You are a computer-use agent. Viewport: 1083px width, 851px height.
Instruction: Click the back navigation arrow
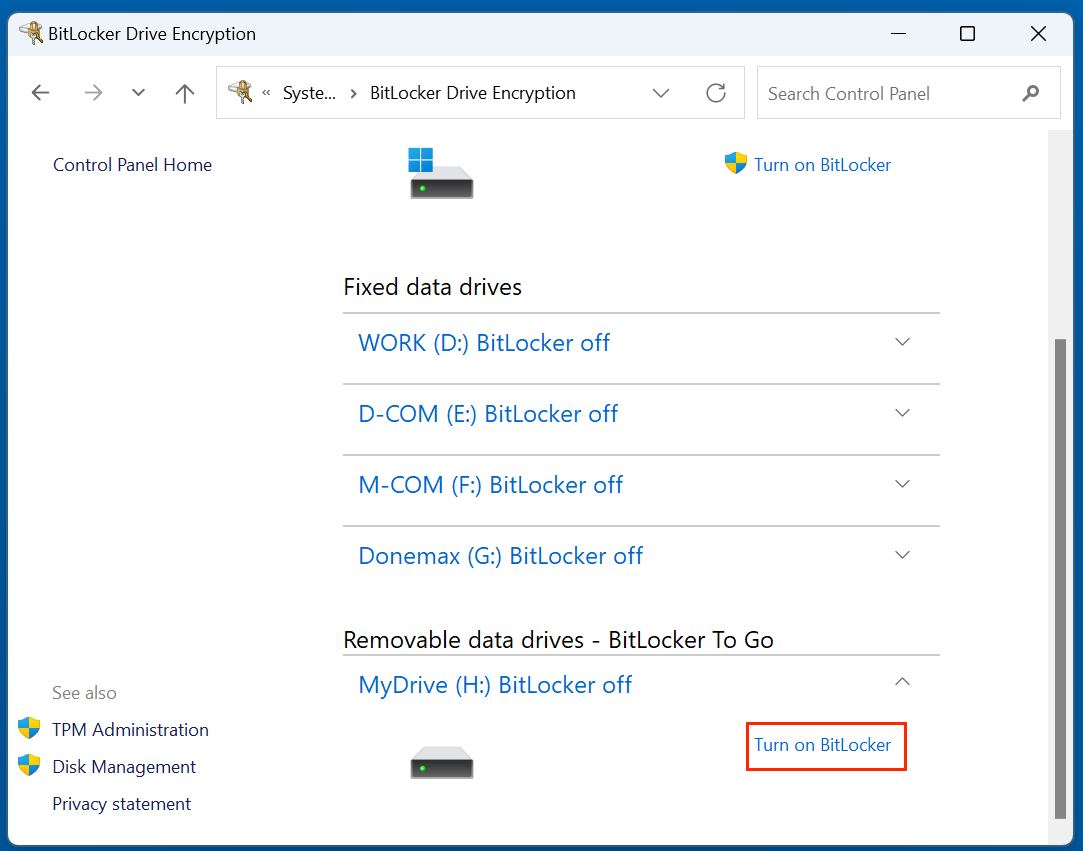40,92
